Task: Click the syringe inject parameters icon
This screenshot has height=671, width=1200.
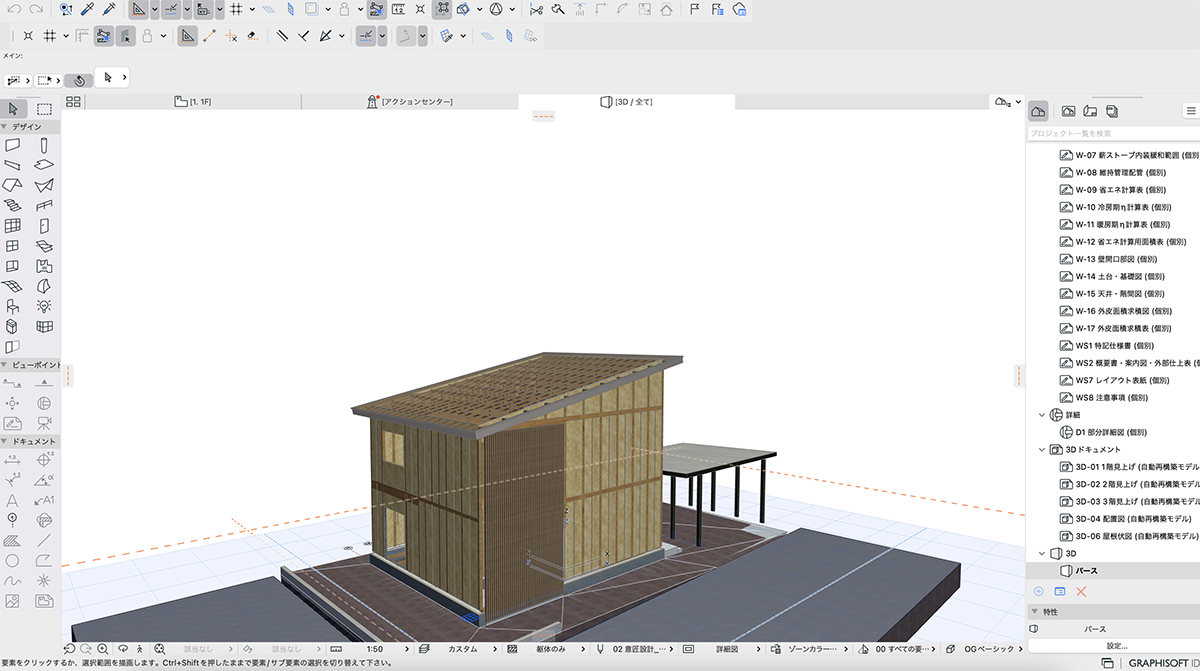Action: pos(109,10)
